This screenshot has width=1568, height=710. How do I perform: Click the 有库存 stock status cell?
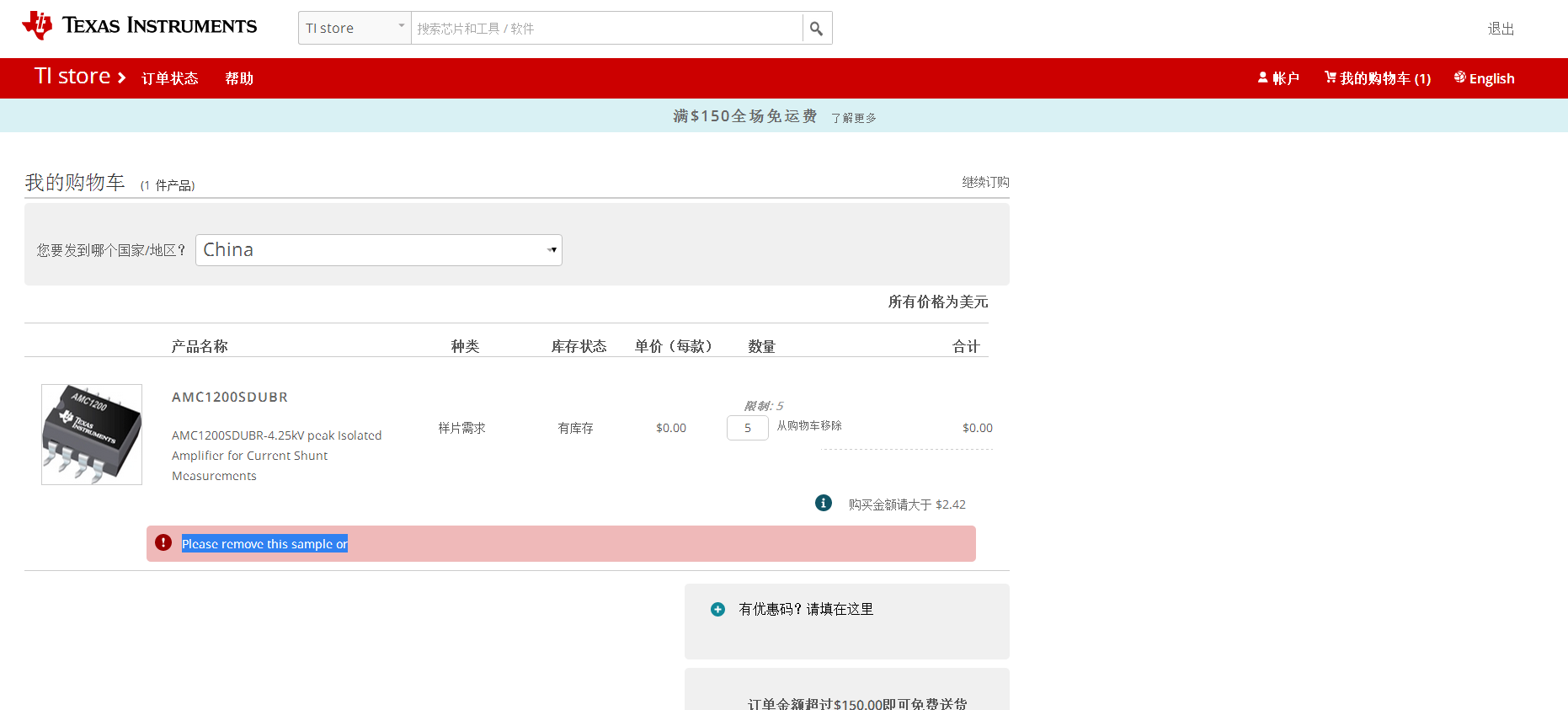click(575, 428)
